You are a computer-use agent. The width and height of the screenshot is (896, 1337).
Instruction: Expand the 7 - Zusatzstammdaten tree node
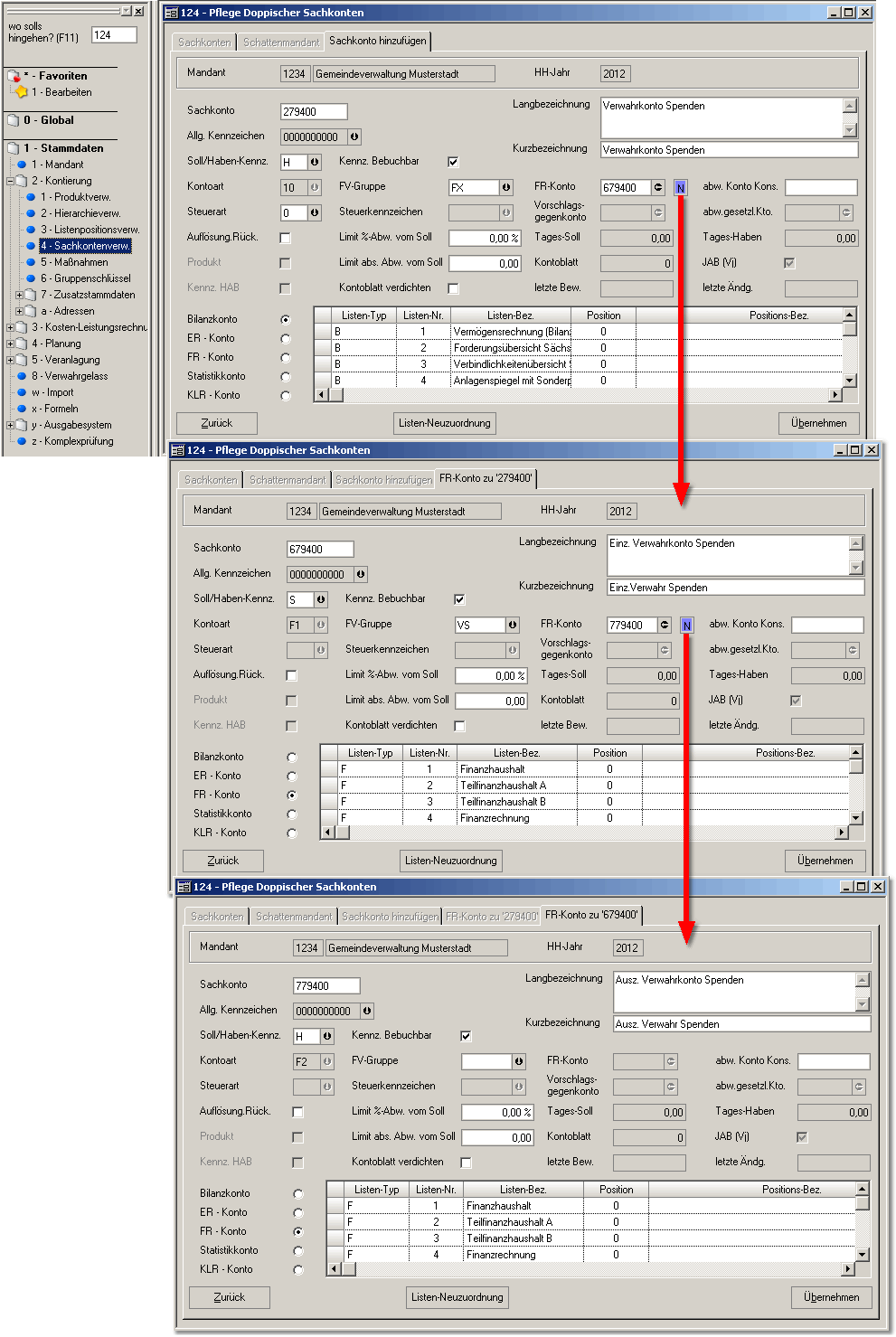coord(19,295)
